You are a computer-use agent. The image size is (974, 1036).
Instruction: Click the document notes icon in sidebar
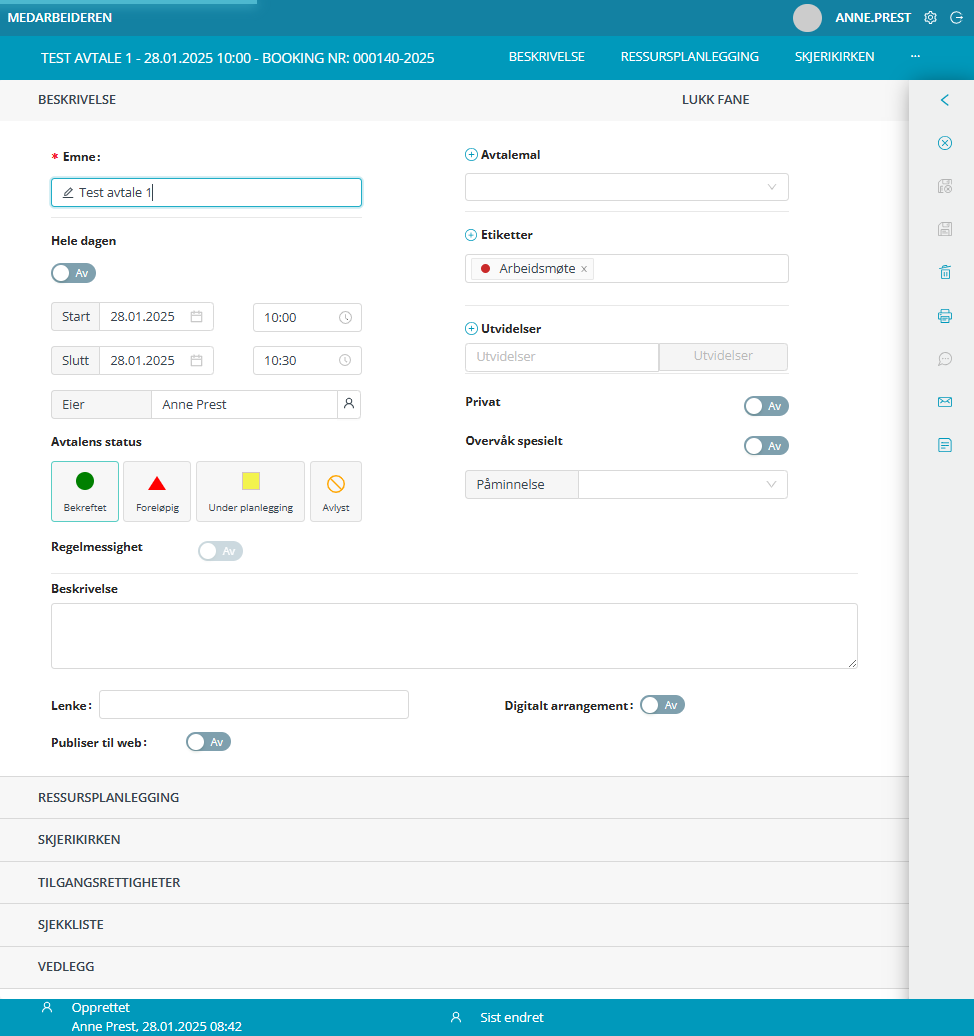tap(944, 445)
